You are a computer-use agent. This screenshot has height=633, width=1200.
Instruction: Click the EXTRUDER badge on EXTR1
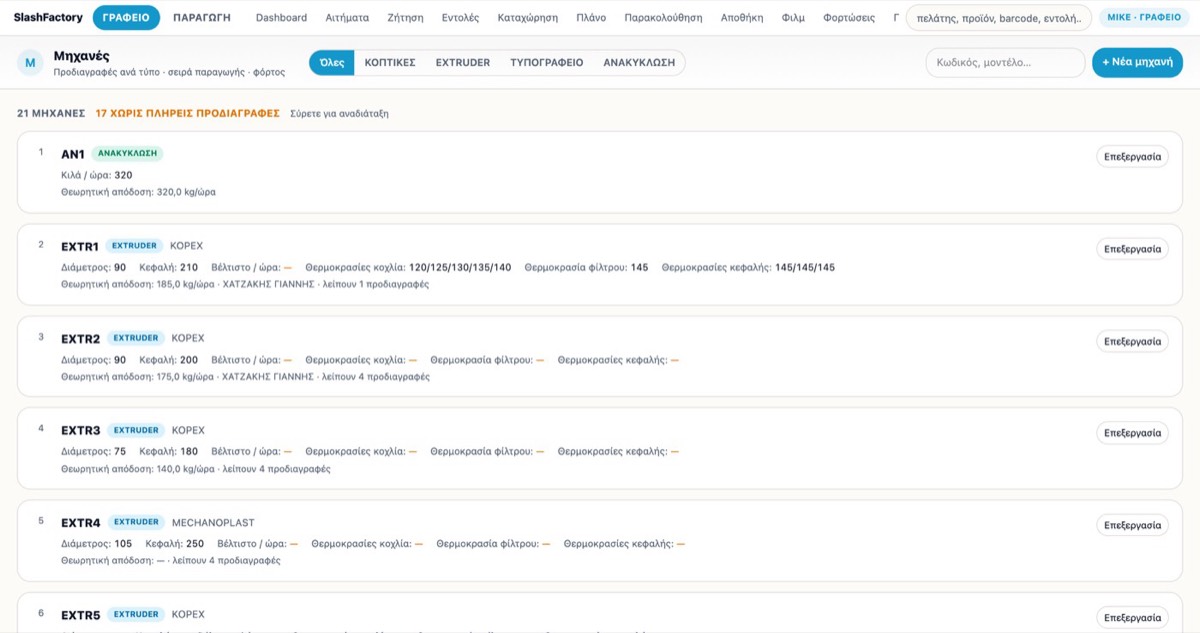point(134,245)
